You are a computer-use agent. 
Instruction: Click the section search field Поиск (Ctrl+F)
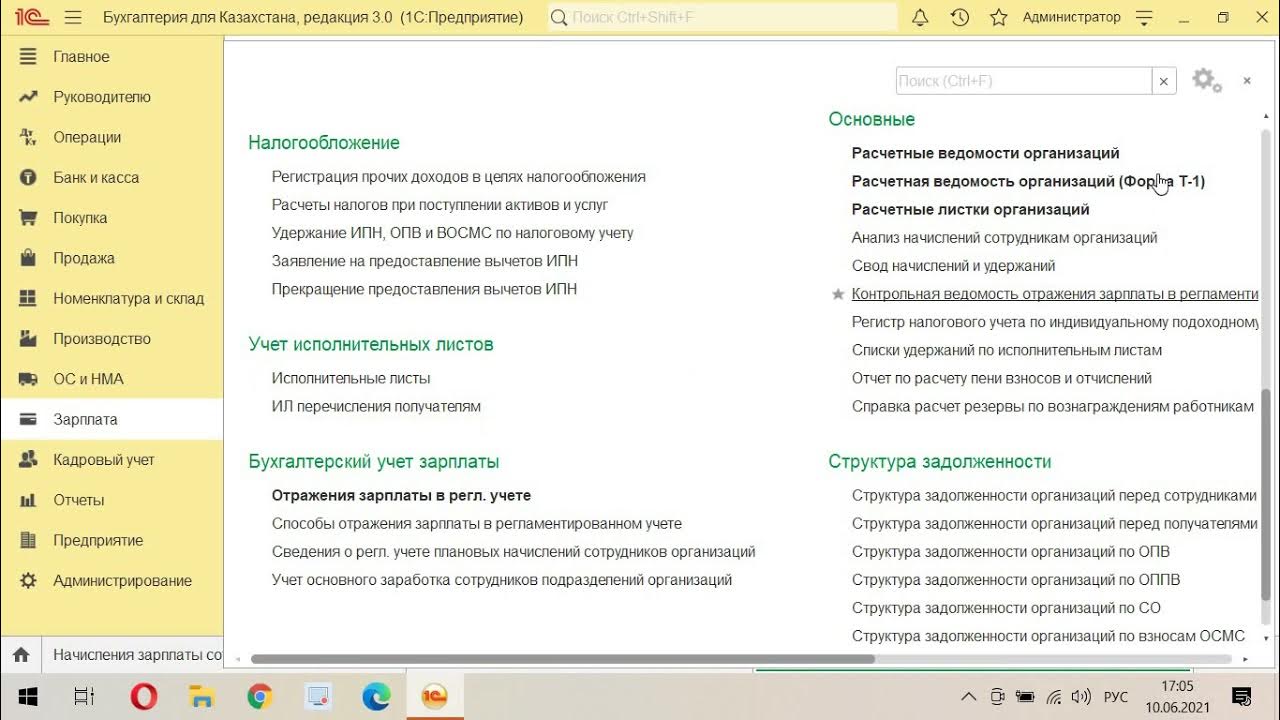(1024, 81)
